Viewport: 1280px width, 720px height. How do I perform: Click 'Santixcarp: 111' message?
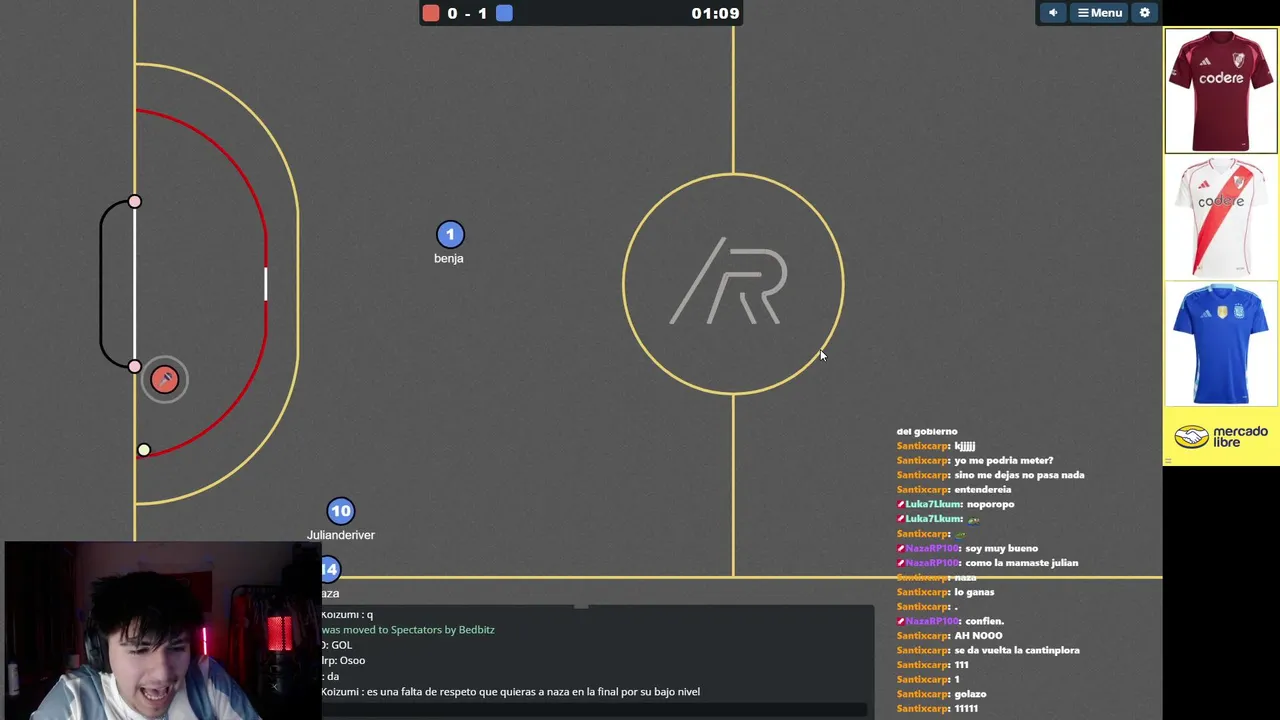[x=932, y=665]
